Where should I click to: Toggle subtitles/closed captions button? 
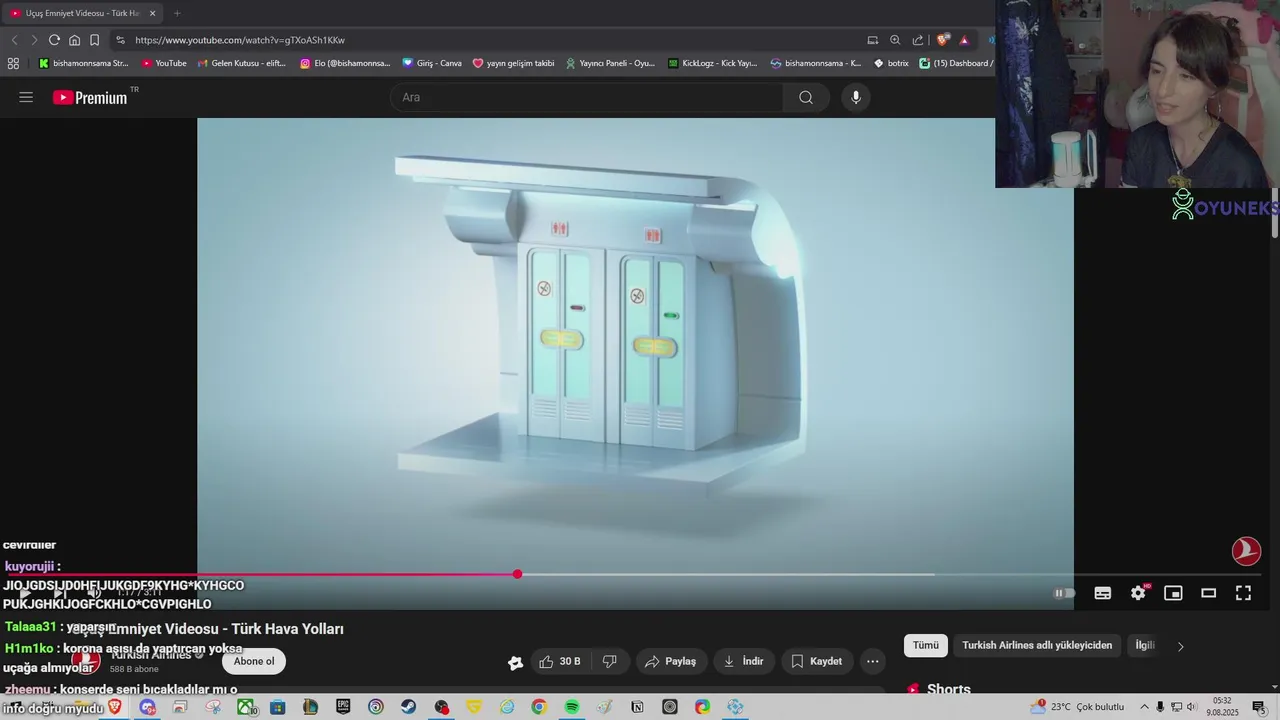pos(1103,593)
